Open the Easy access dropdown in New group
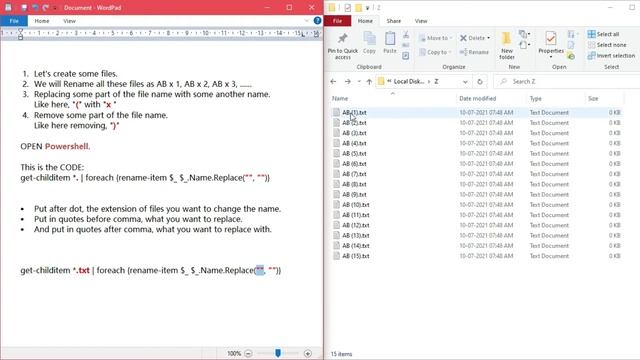640x360 pixels. (x=524, y=45)
